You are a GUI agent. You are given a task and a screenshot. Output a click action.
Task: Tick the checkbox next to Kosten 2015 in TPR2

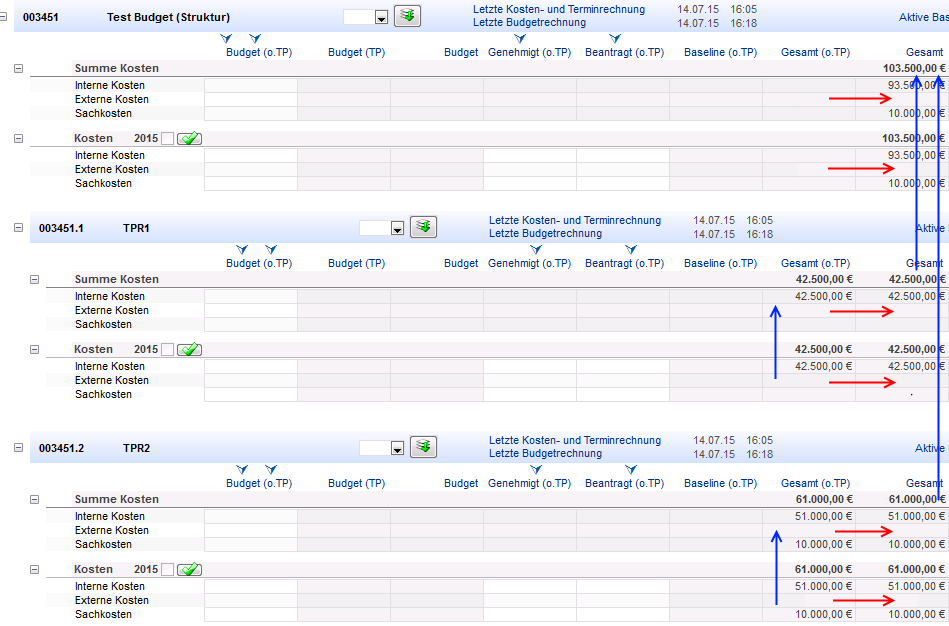click(168, 570)
